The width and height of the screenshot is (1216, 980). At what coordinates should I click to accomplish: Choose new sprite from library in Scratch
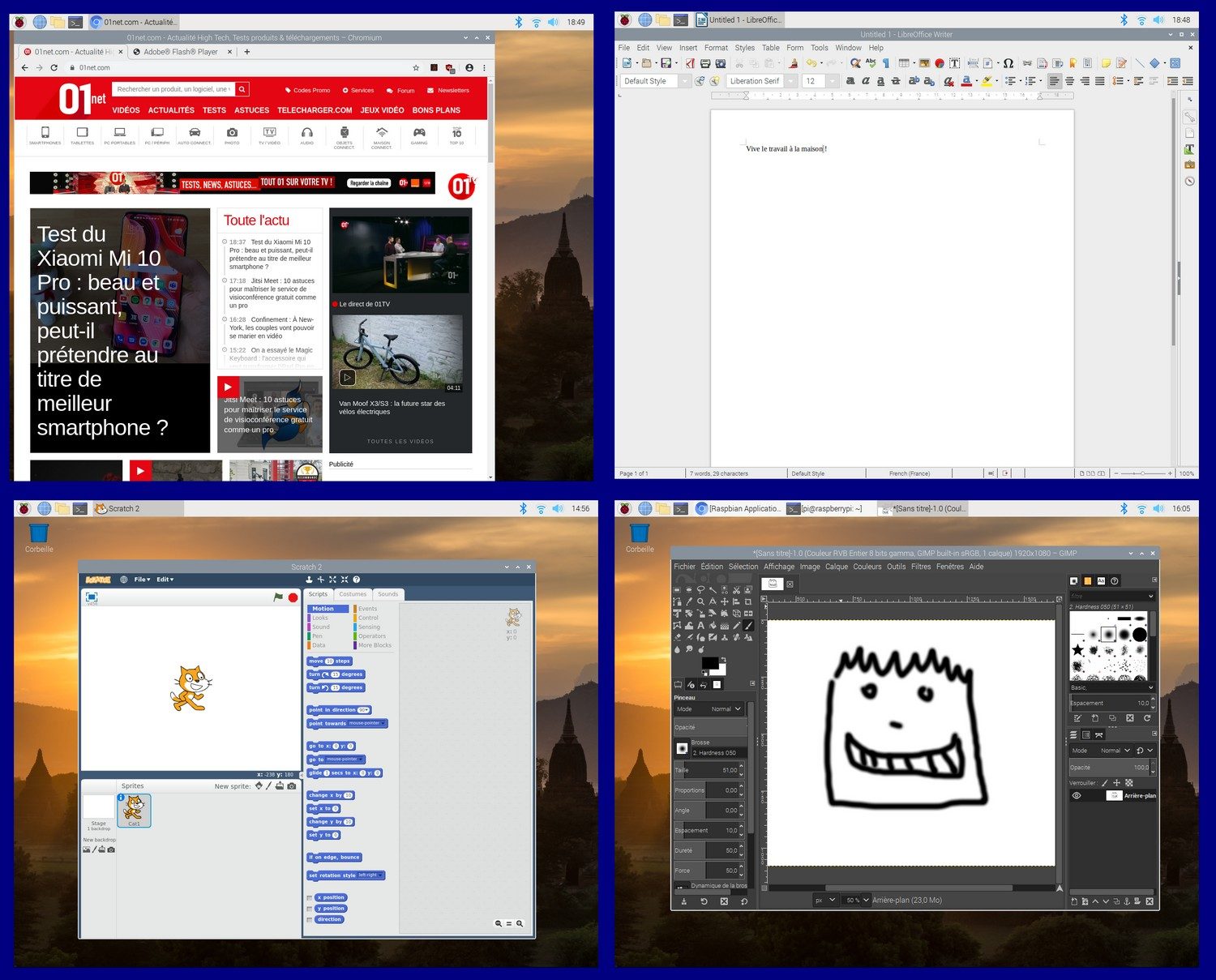(259, 786)
